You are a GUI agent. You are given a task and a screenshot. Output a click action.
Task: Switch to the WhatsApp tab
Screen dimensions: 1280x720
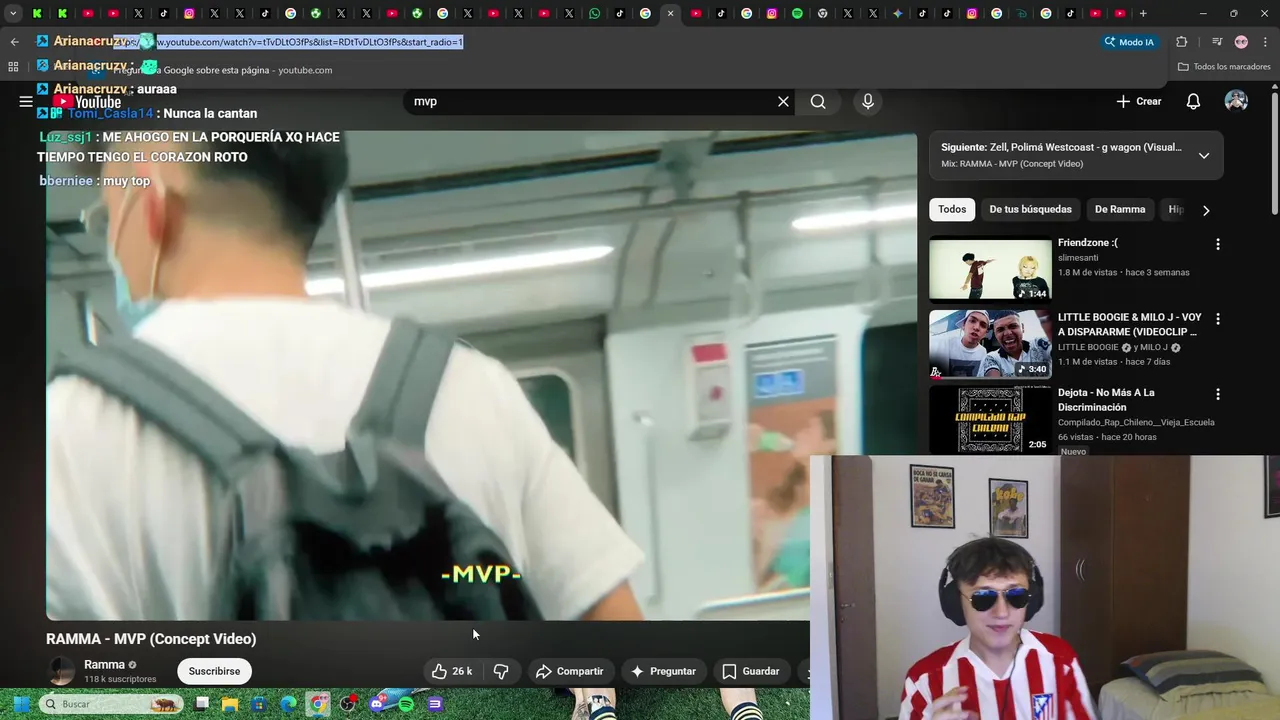[594, 13]
